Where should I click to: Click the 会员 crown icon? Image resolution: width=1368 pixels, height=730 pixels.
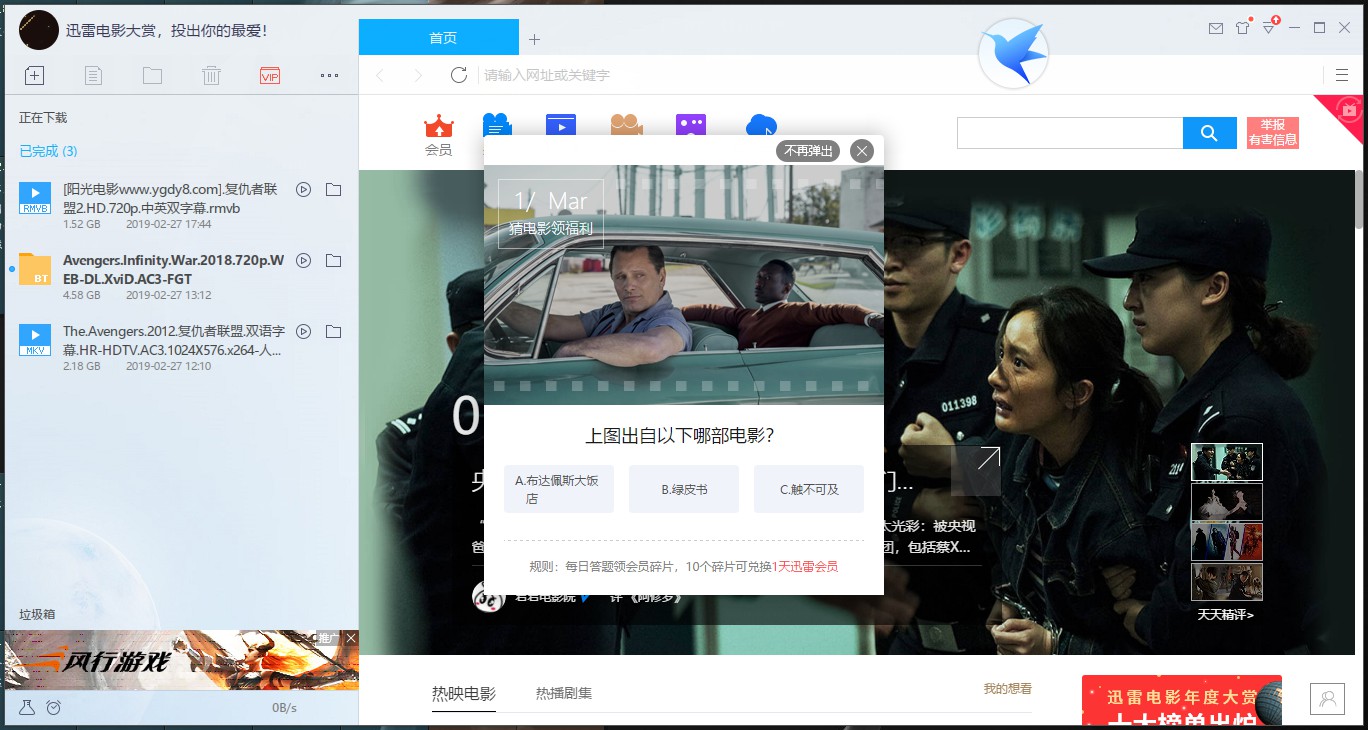438,135
